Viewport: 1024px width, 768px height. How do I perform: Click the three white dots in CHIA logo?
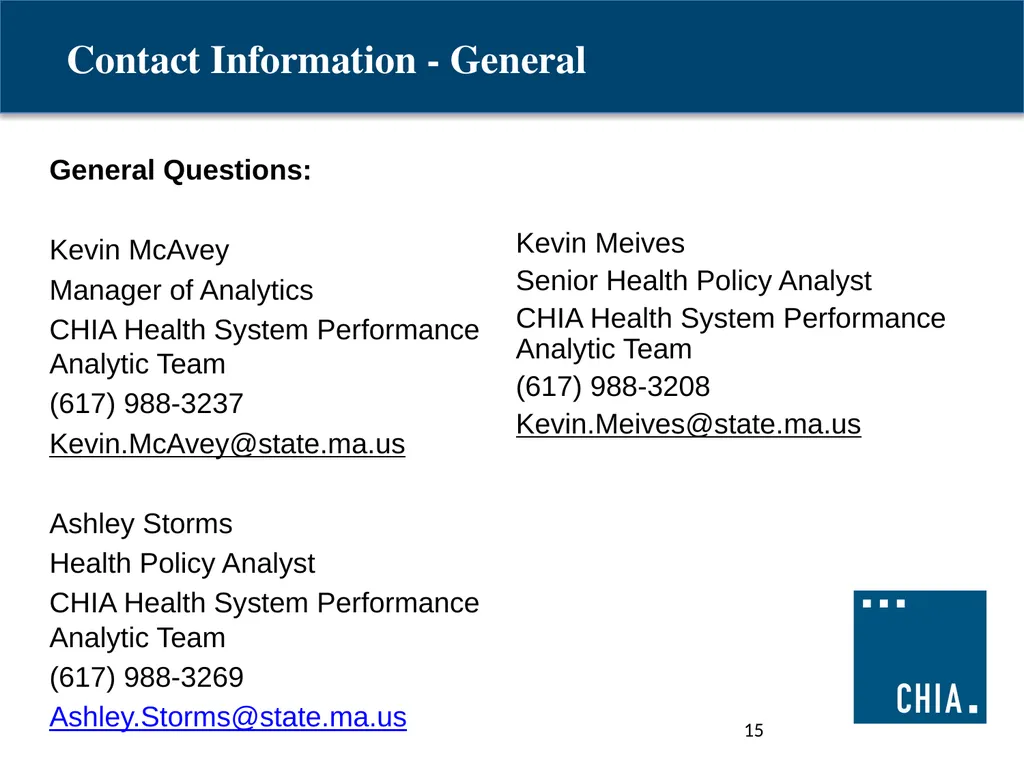tap(884, 603)
